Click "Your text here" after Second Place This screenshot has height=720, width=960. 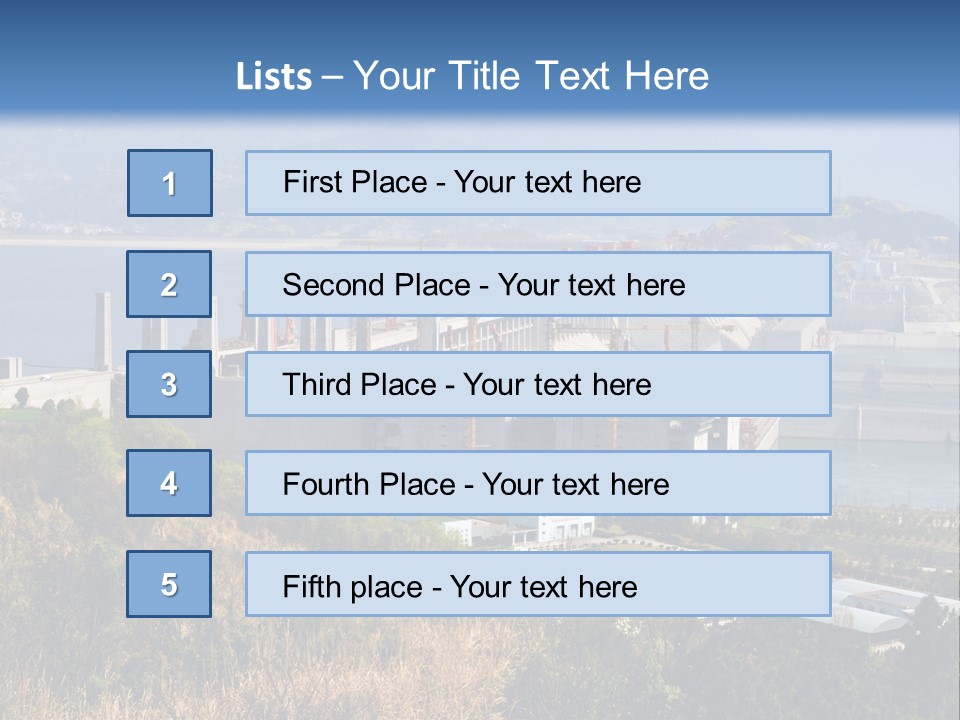coord(591,285)
